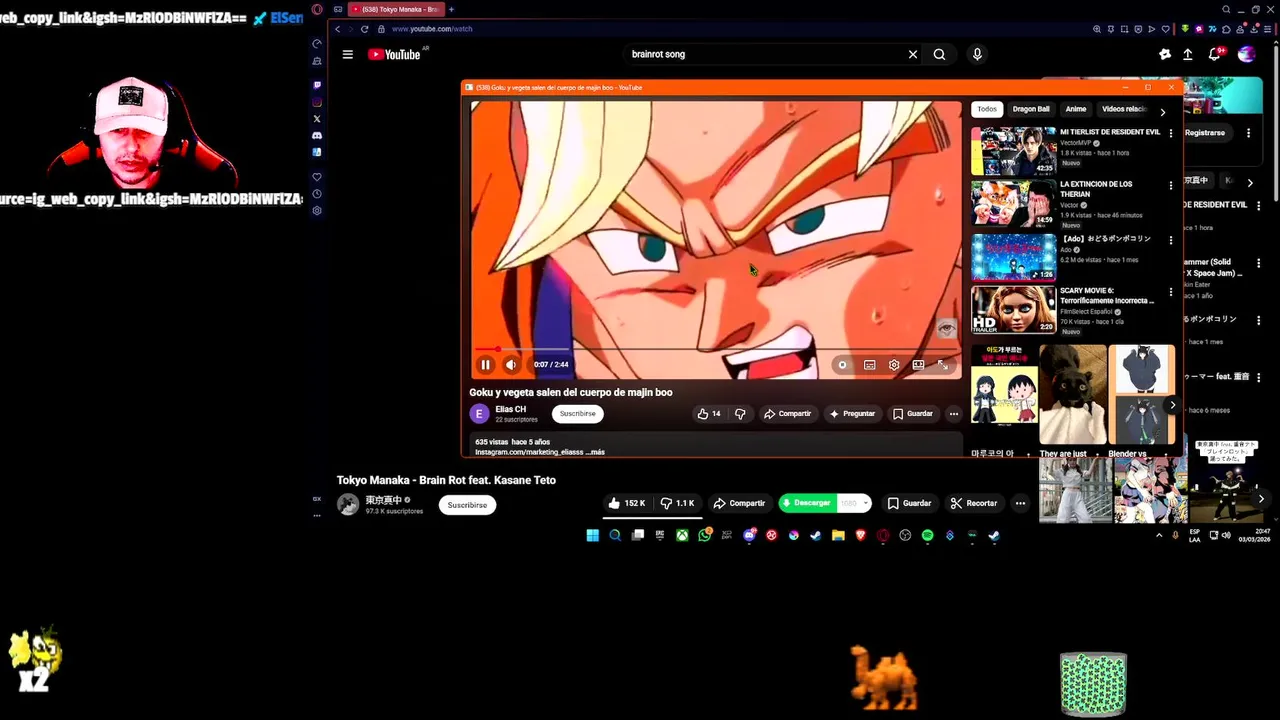Viewport: 1280px width, 720px height.
Task: Open LA EXTINCION DE LOS THERIAN video
Action: click(1013, 204)
